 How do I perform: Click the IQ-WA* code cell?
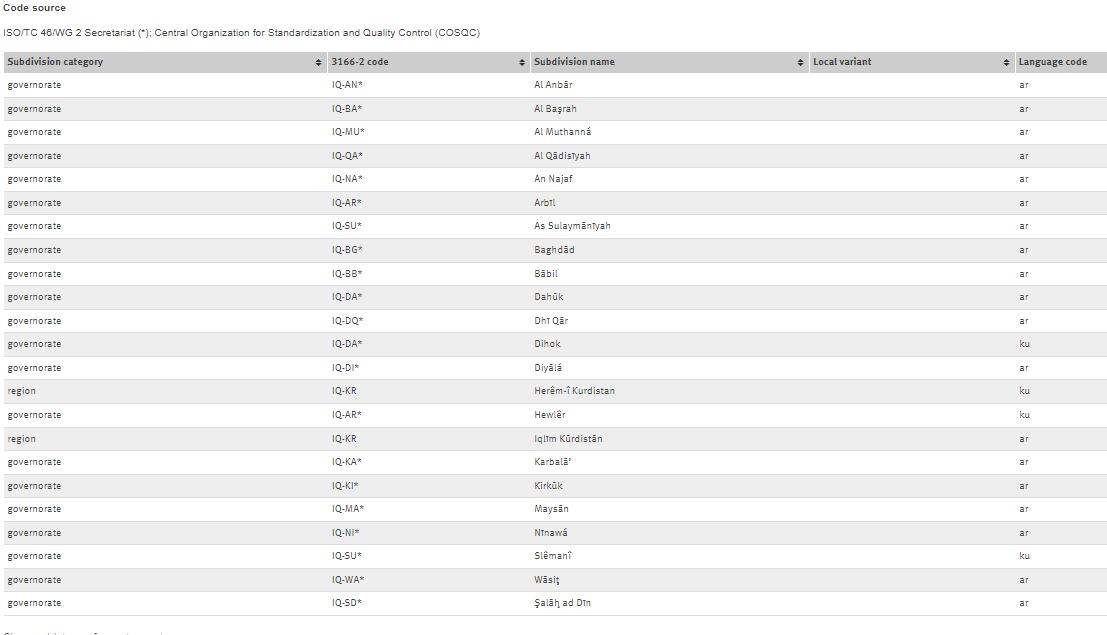coord(347,580)
